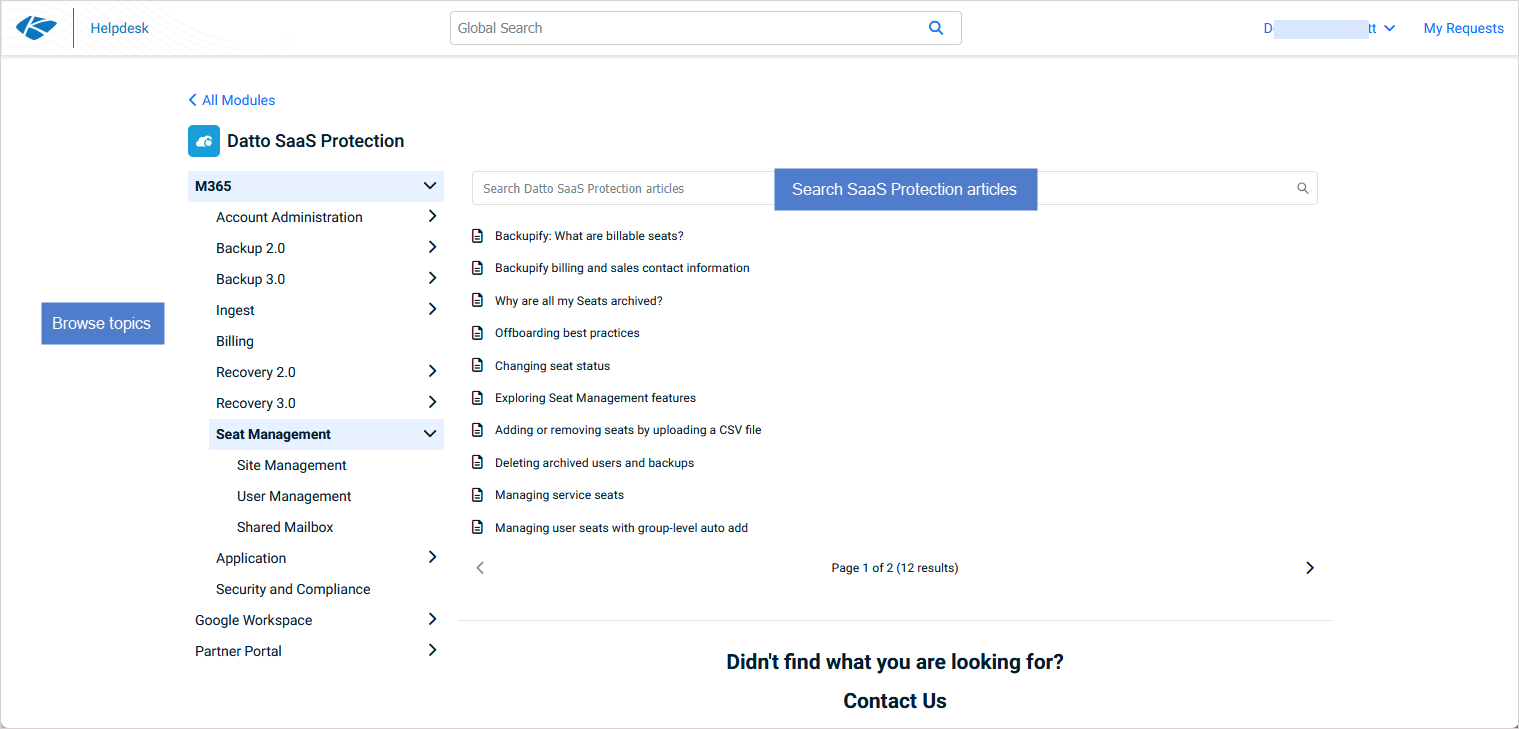Click the previous results page arrow
This screenshot has height=729, width=1519.
[480, 568]
